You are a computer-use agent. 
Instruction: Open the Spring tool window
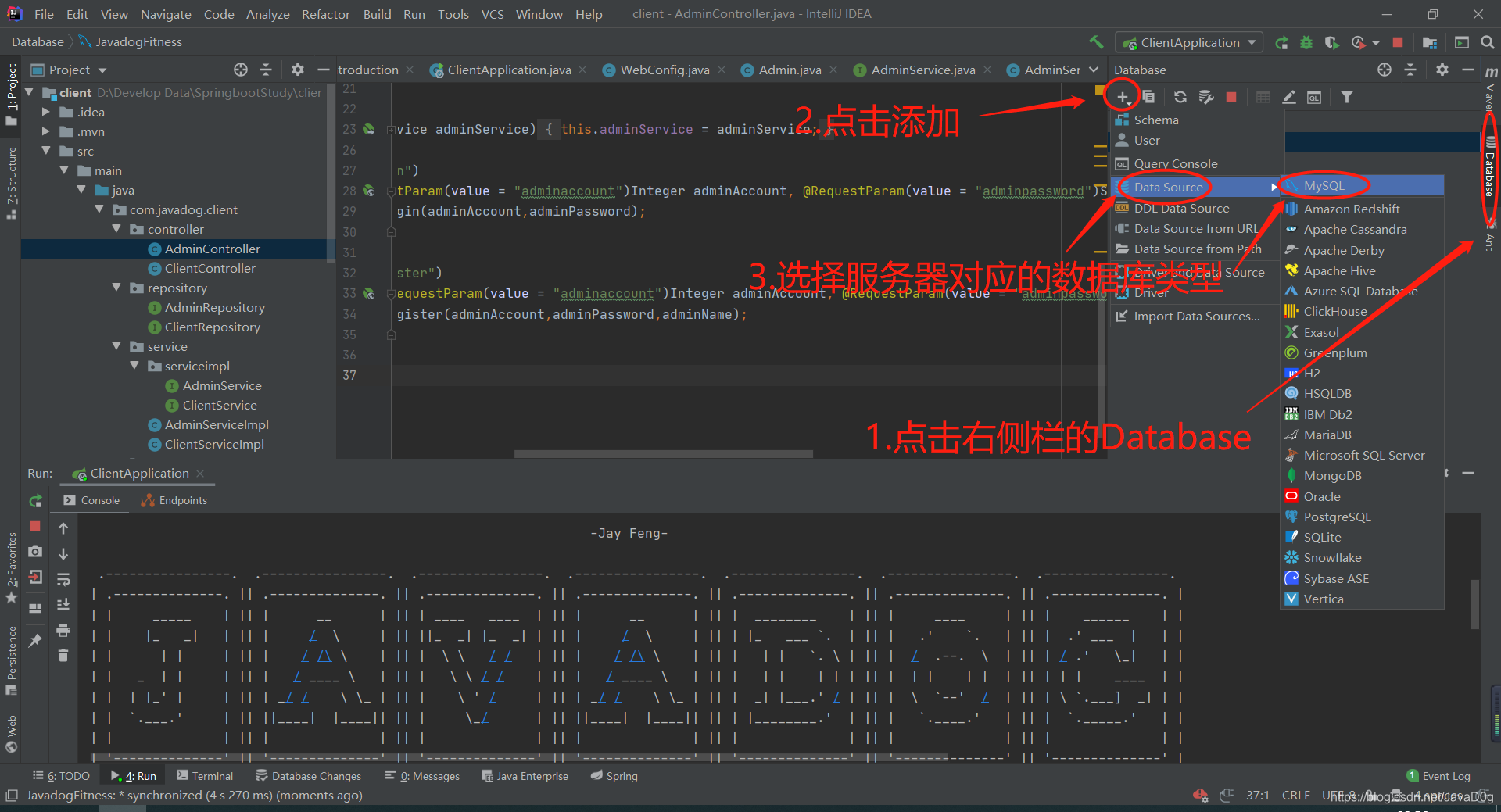[x=614, y=776]
